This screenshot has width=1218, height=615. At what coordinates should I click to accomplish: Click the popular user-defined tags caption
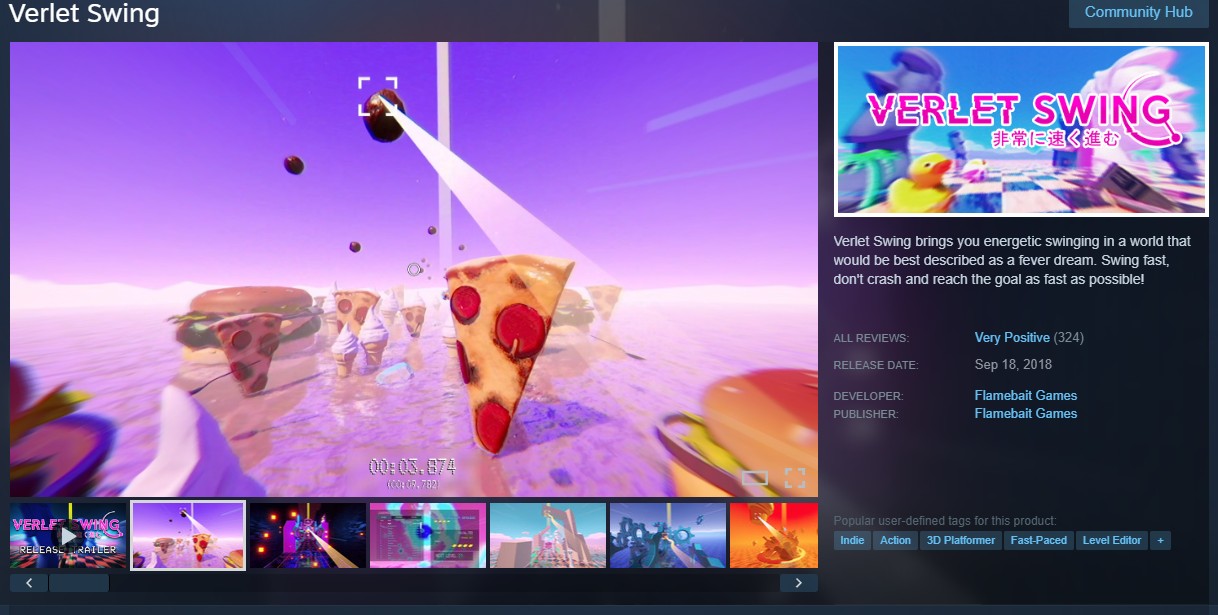coord(945,521)
